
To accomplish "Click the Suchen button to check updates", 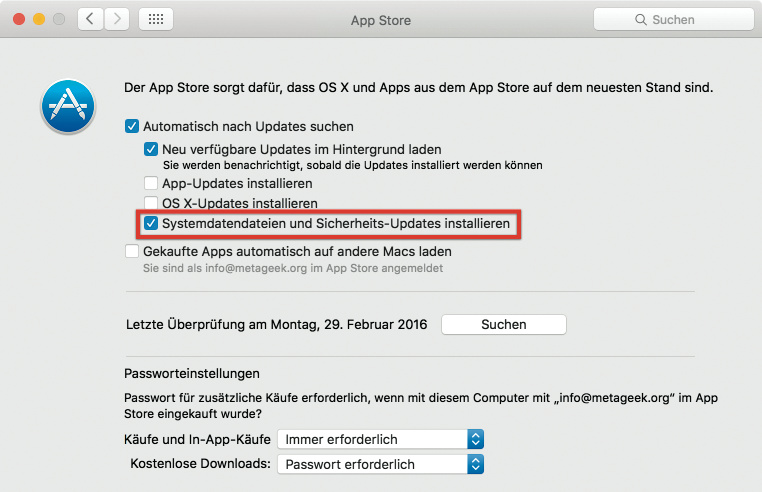I will [x=503, y=325].
